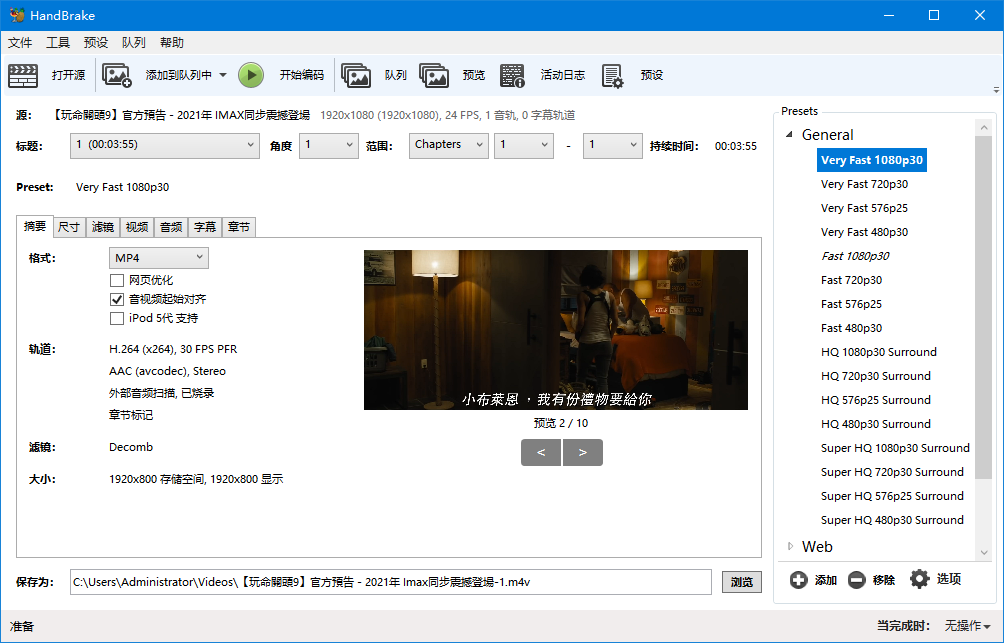Click the minus icon to remove preset
1004x643 pixels.
coord(857,580)
